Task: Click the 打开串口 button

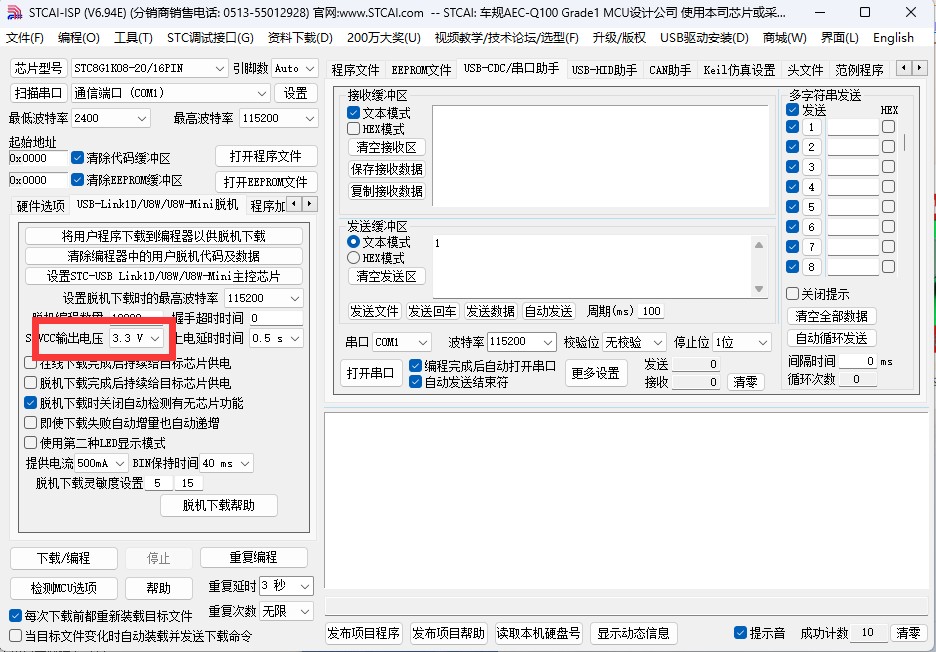Action: (371, 373)
